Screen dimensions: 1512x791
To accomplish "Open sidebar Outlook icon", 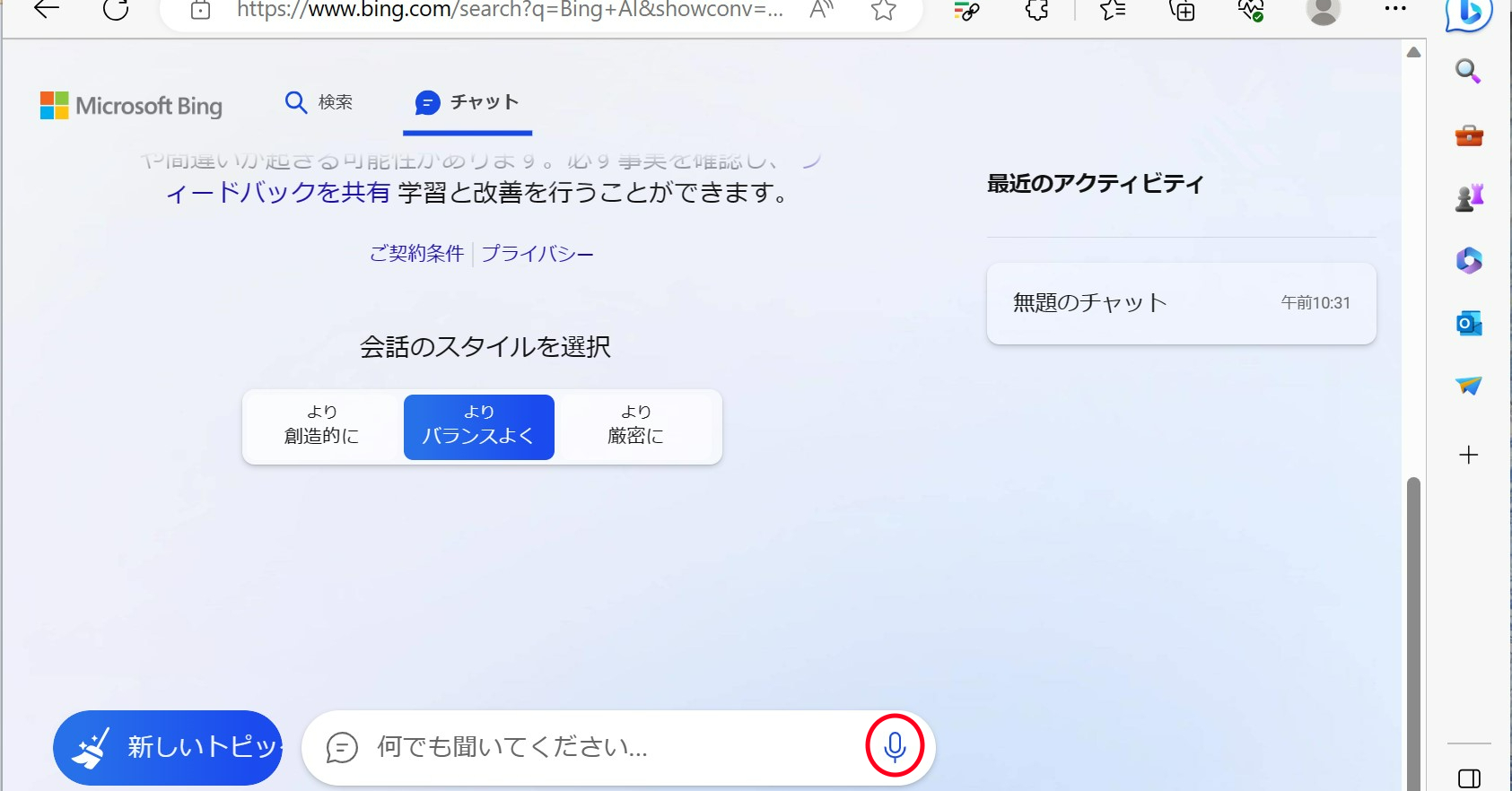I will click(x=1469, y=323).
